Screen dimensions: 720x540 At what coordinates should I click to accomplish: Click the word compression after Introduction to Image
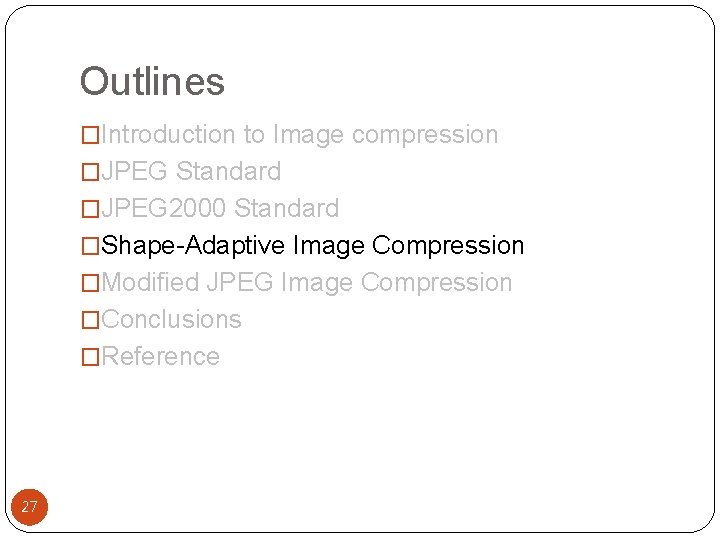click(425, 135)
